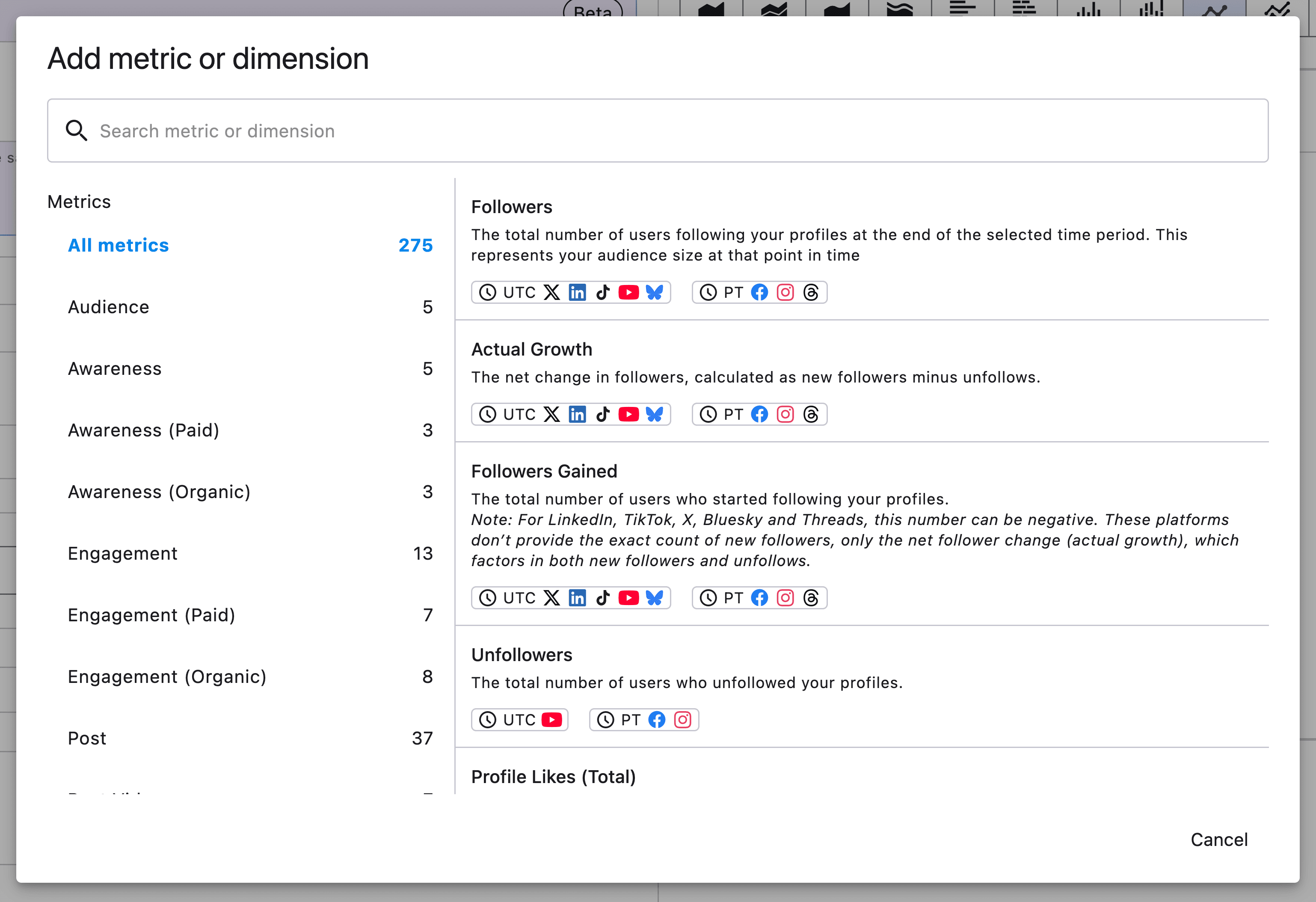Click YouTube icon in Followers Gained row
The height and width of the screenshot is (902, 1316).
pos(628,598)
